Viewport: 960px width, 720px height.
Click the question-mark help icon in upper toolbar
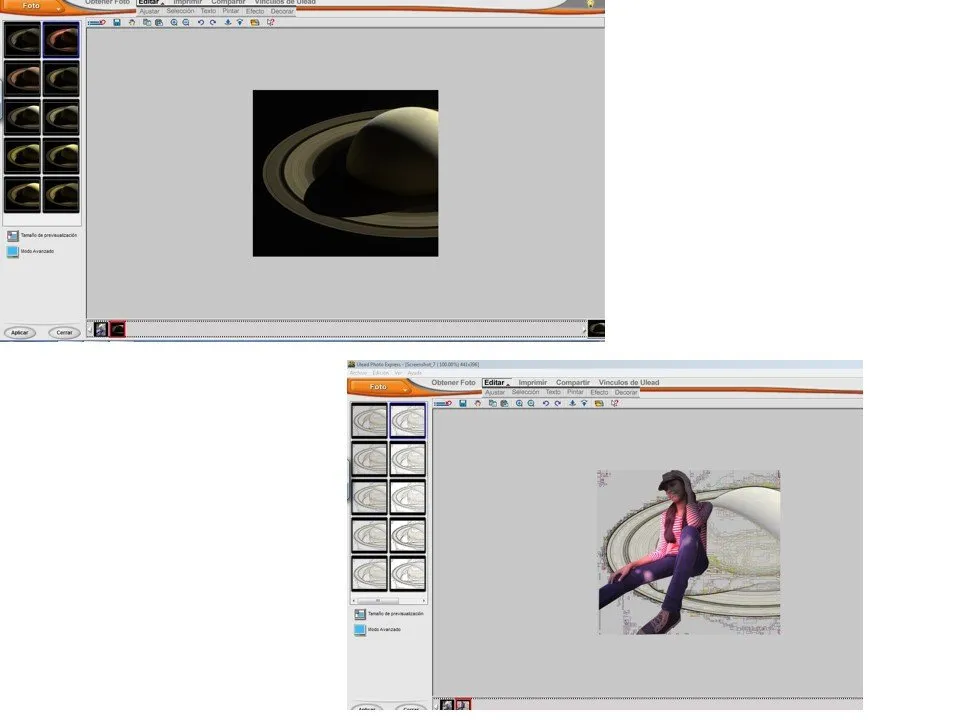coord(270,23)
